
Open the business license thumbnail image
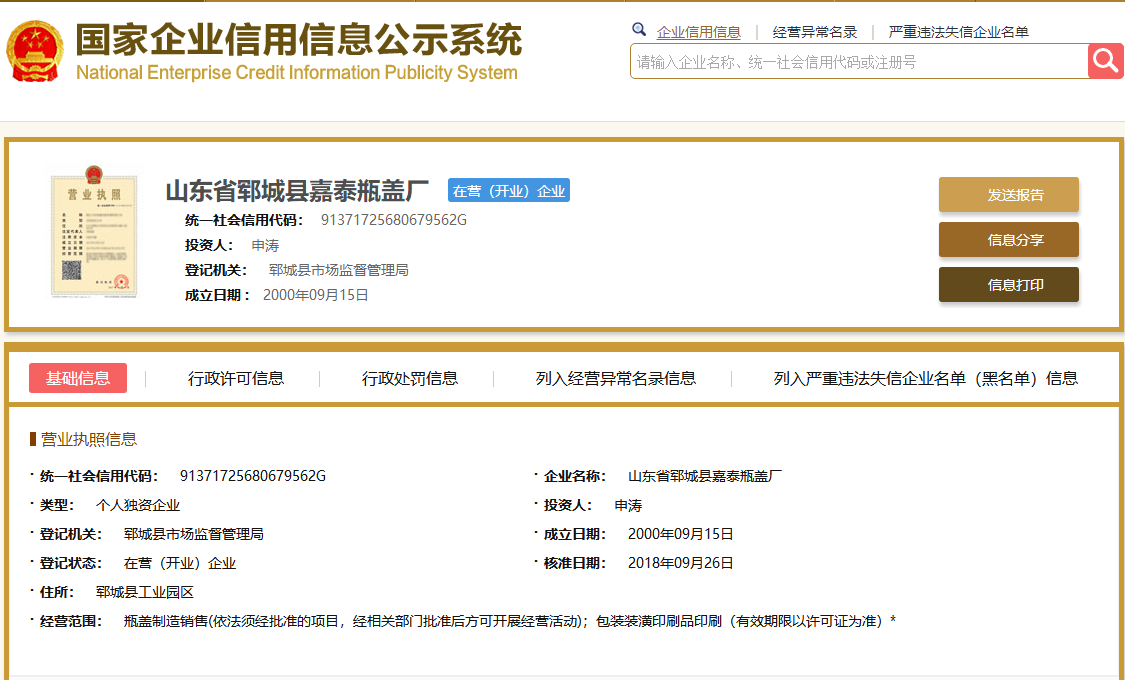tap(93, 230)
